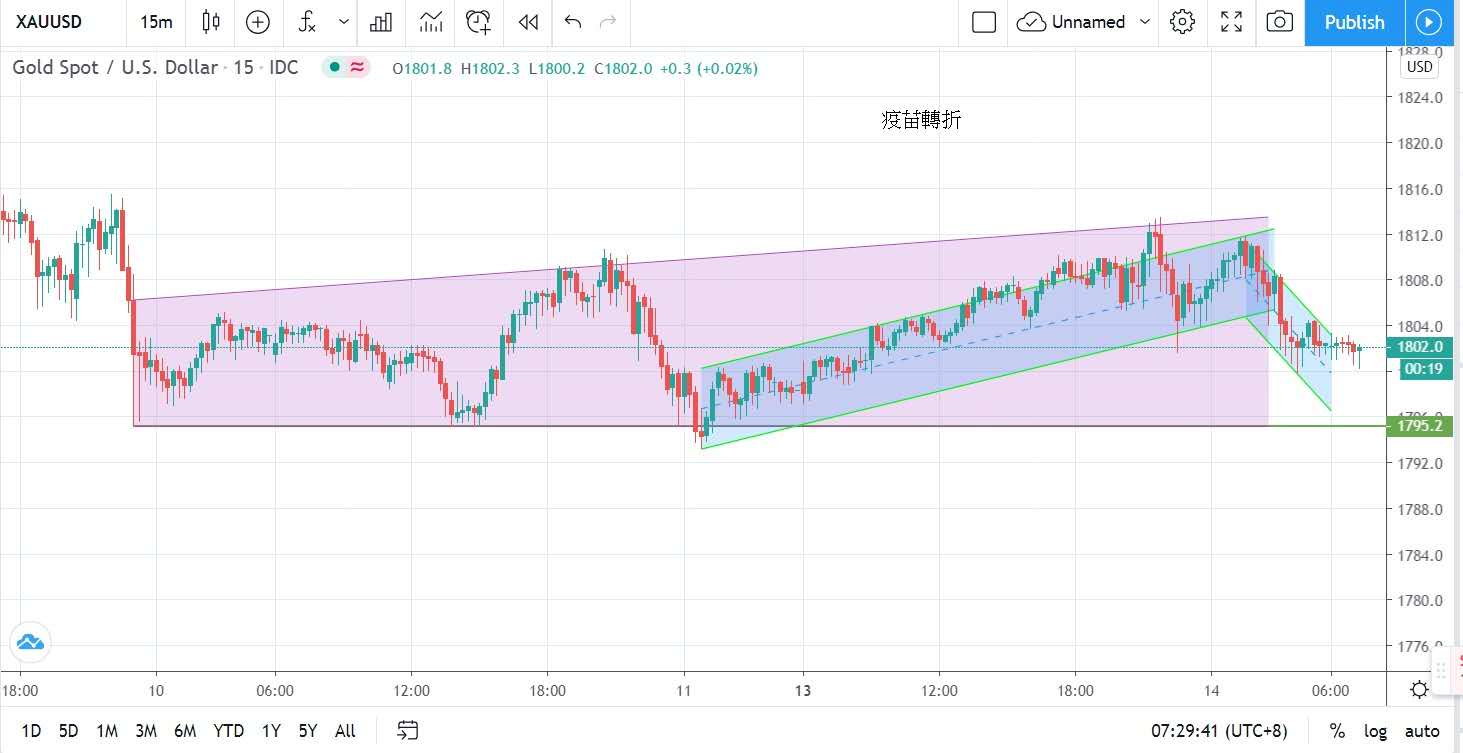Open the fx indicators menu
Viewport: 1463px width, 753px height.
(x=308, y=22)
